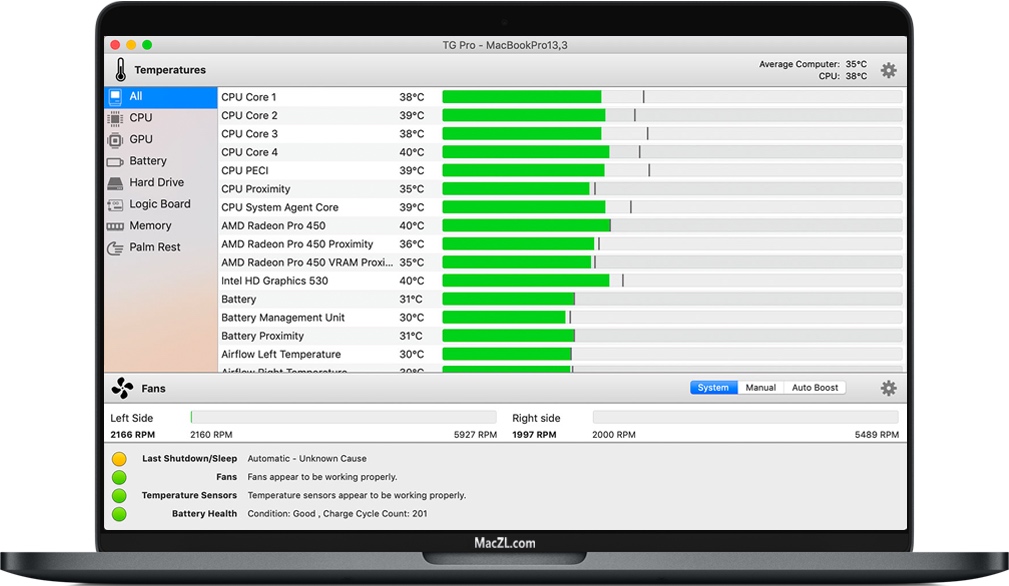Switch fan control to System mode
Viewport: 1009px width, 586px height.
coord(713,388)
